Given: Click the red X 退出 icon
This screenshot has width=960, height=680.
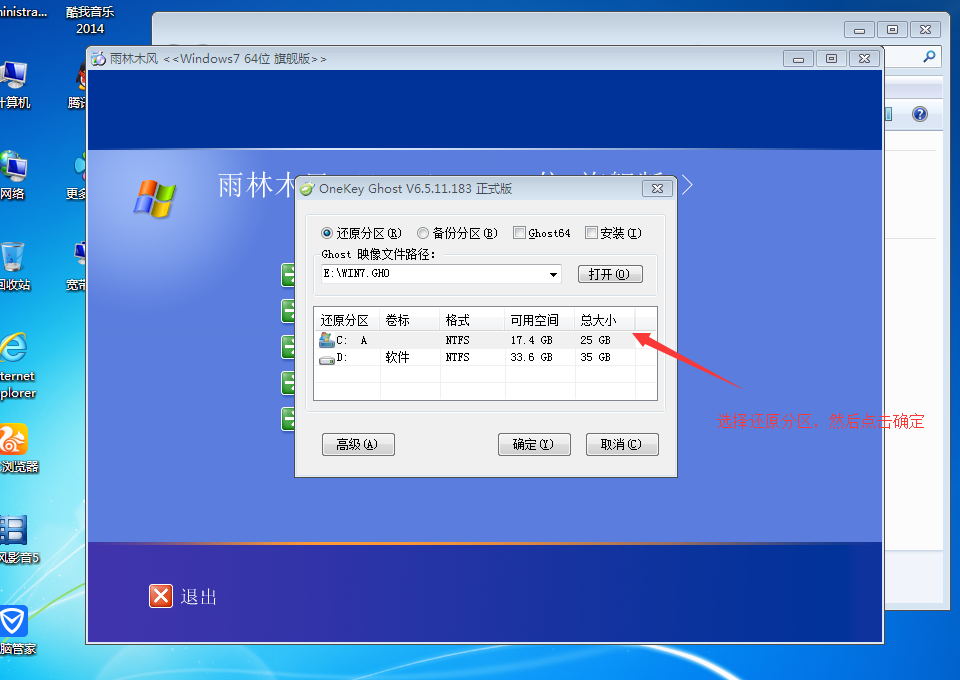Looking at the screenshot, I should pyautogui.click(x=161, y=596).
